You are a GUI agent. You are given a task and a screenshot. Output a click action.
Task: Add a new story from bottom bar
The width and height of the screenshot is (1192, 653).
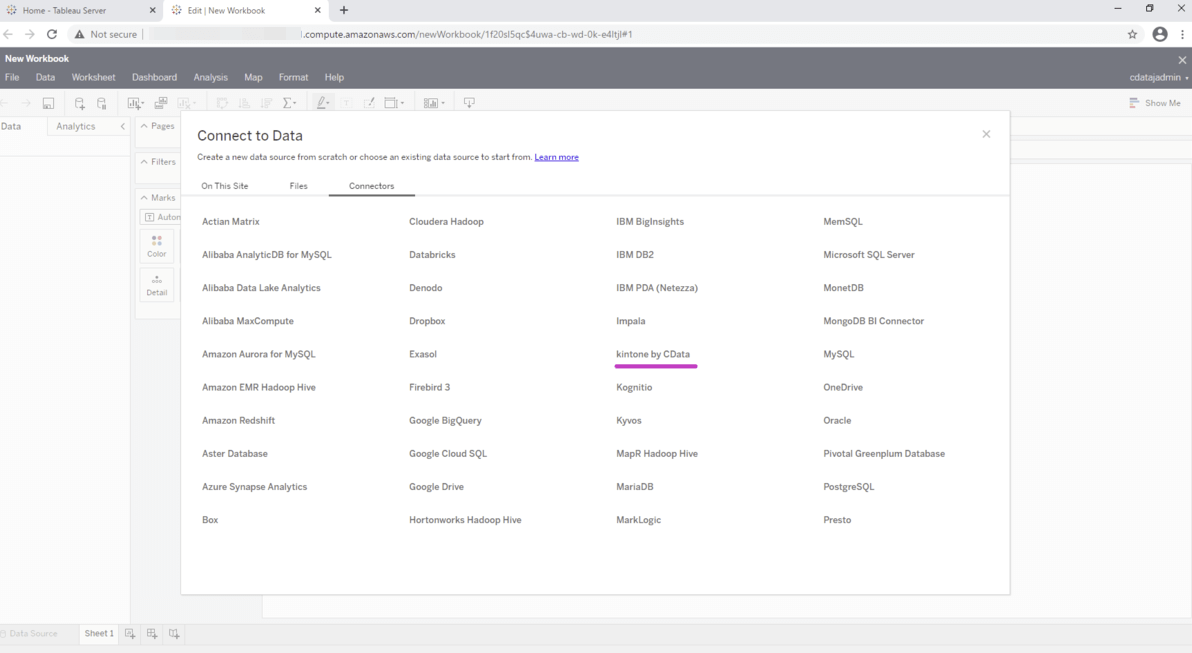pyautogui.click(x=174, y=634)
